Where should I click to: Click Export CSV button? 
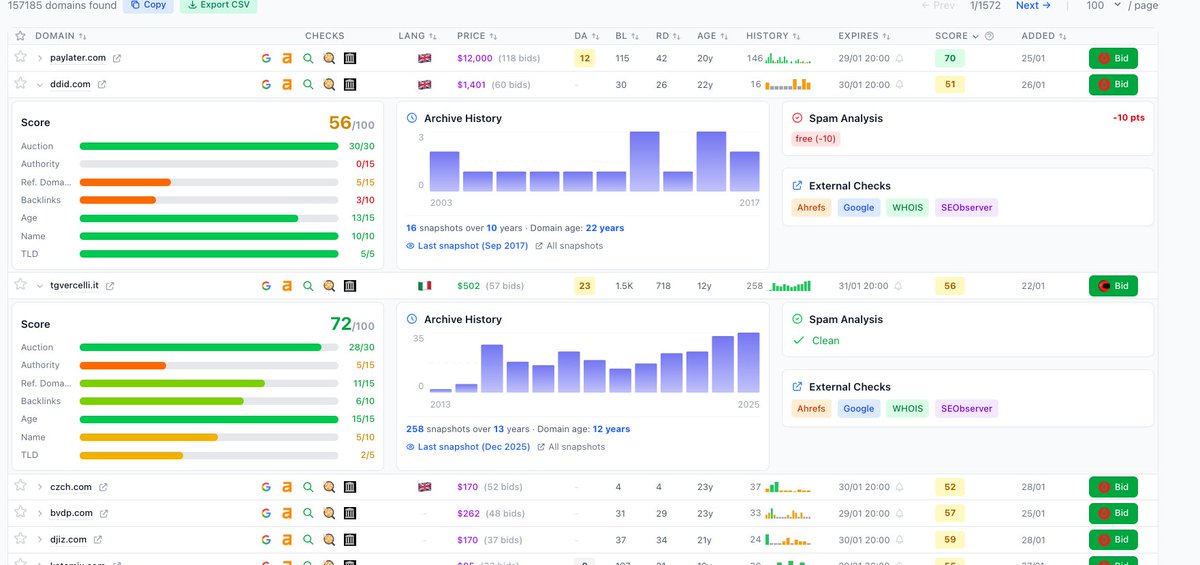218,5
